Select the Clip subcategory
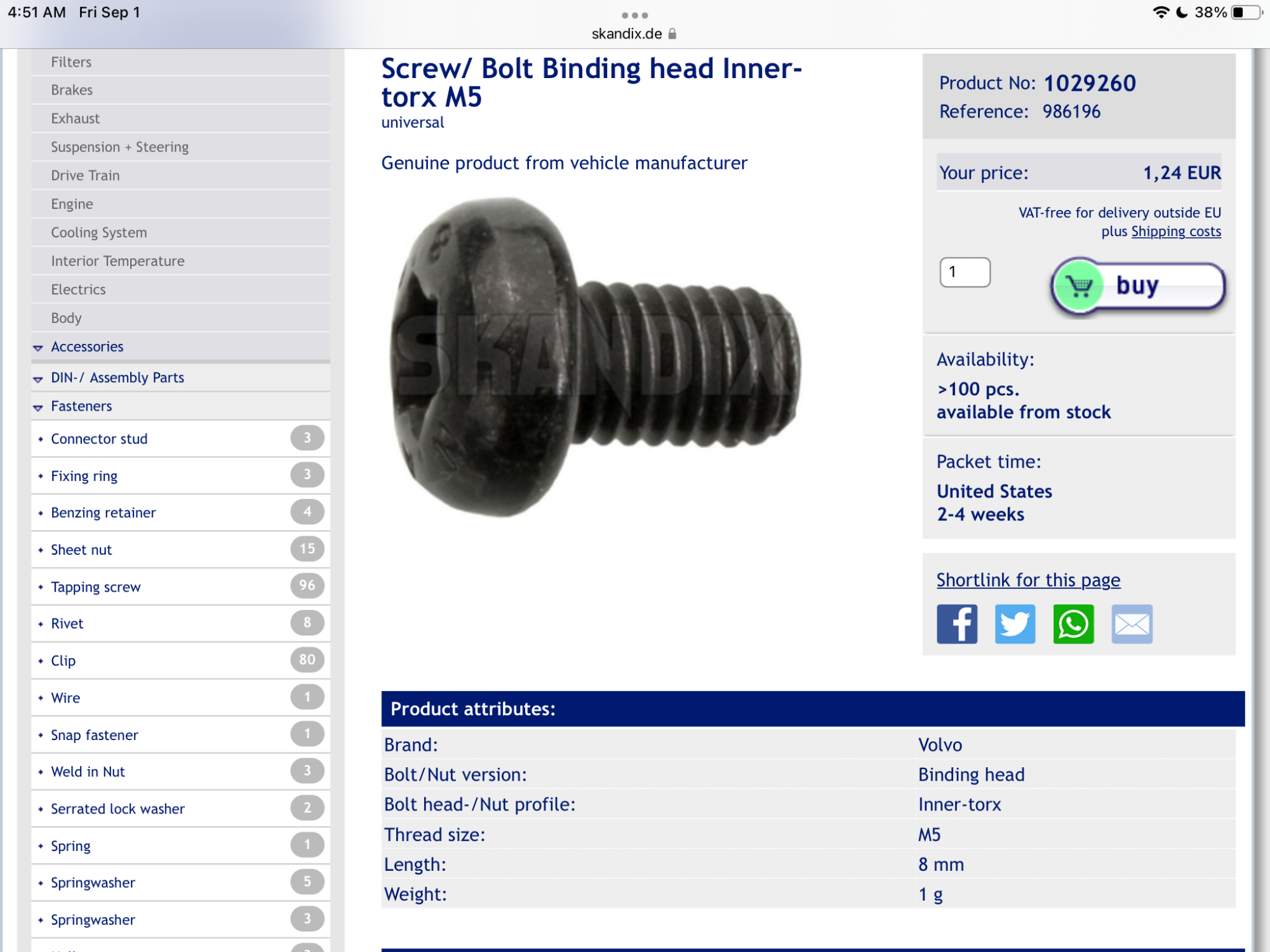The image size is (1270, 952). 63,661
